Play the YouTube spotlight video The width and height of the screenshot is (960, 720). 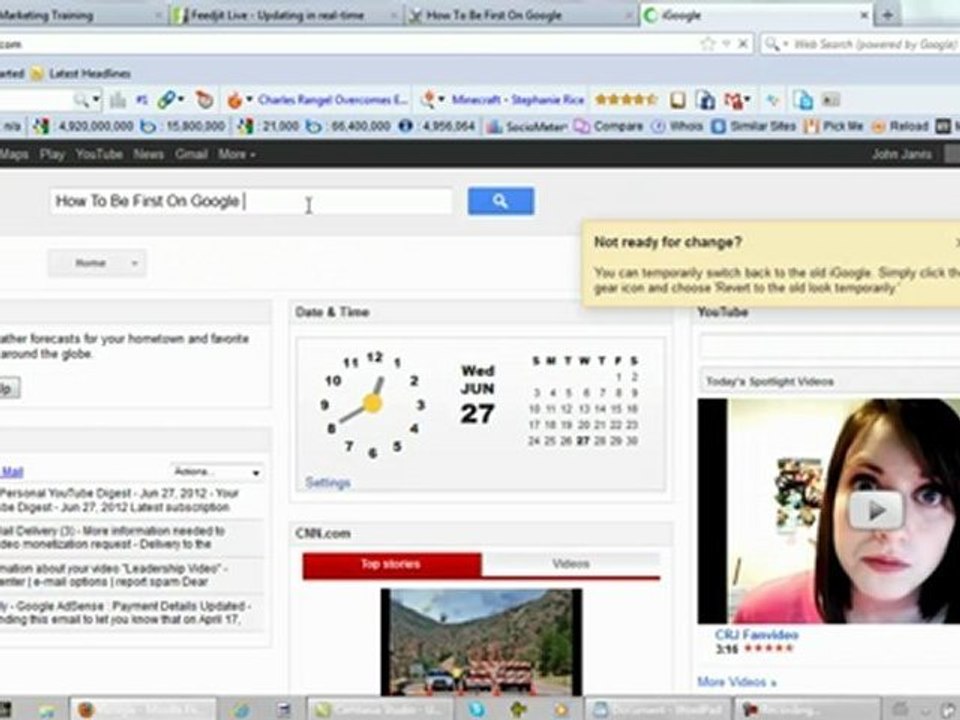pos(876,509)
